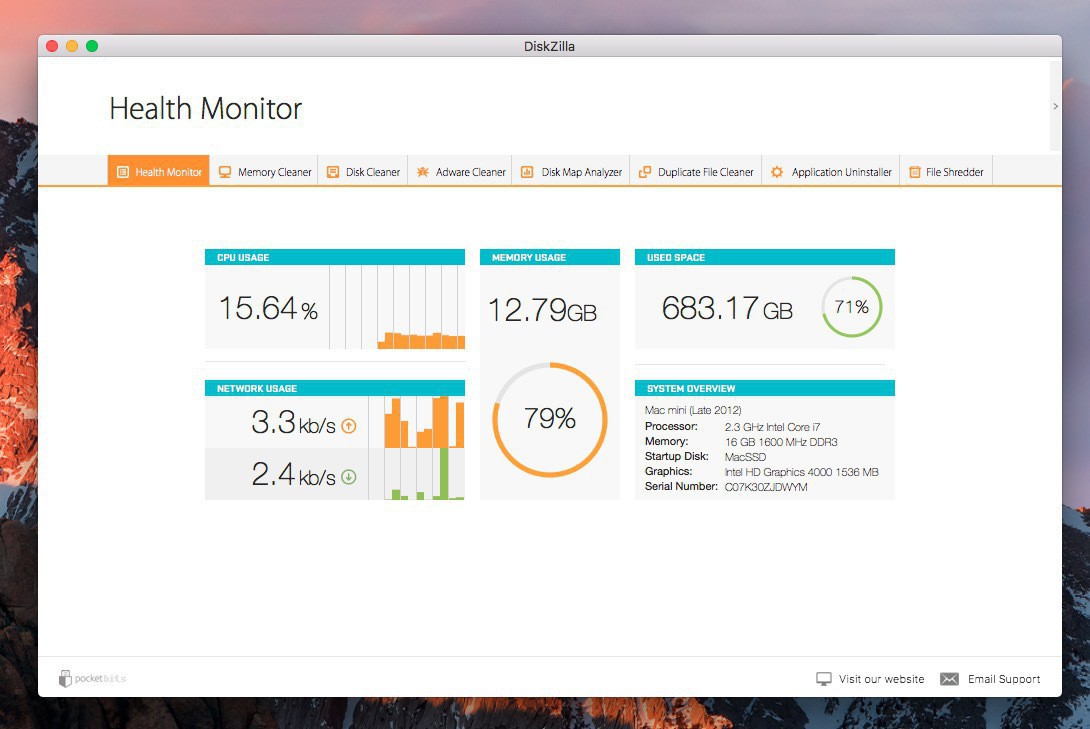Click the 79% memory usage ring

(x=550, y=419)
